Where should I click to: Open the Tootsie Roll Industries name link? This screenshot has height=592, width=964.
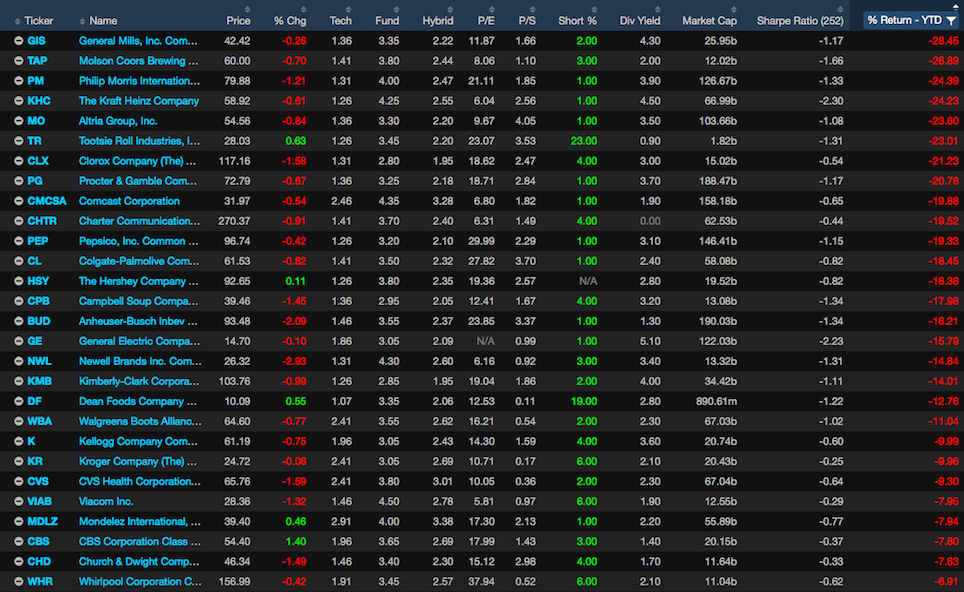click(139, 141)
